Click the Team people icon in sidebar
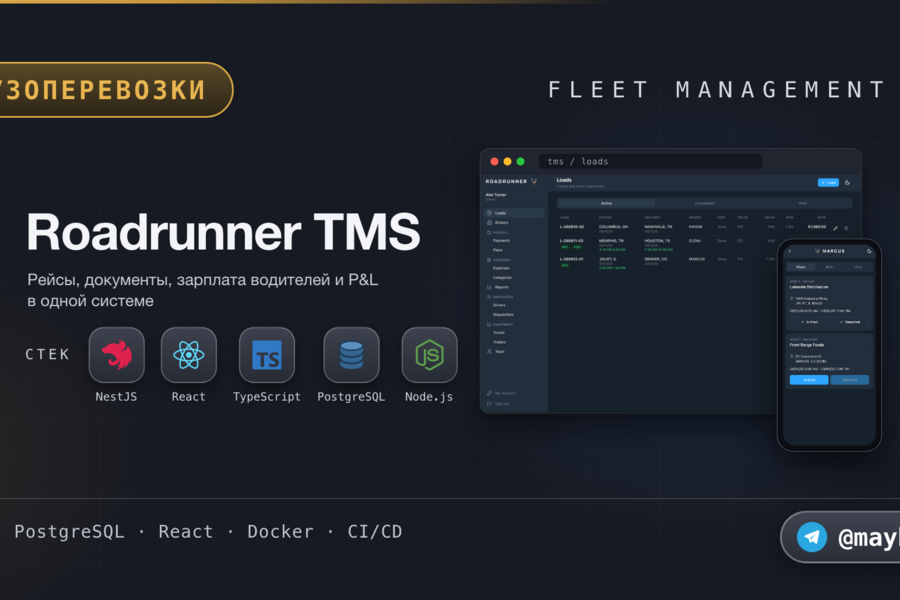This screenshot has height=600, width=900. (489, 351)
